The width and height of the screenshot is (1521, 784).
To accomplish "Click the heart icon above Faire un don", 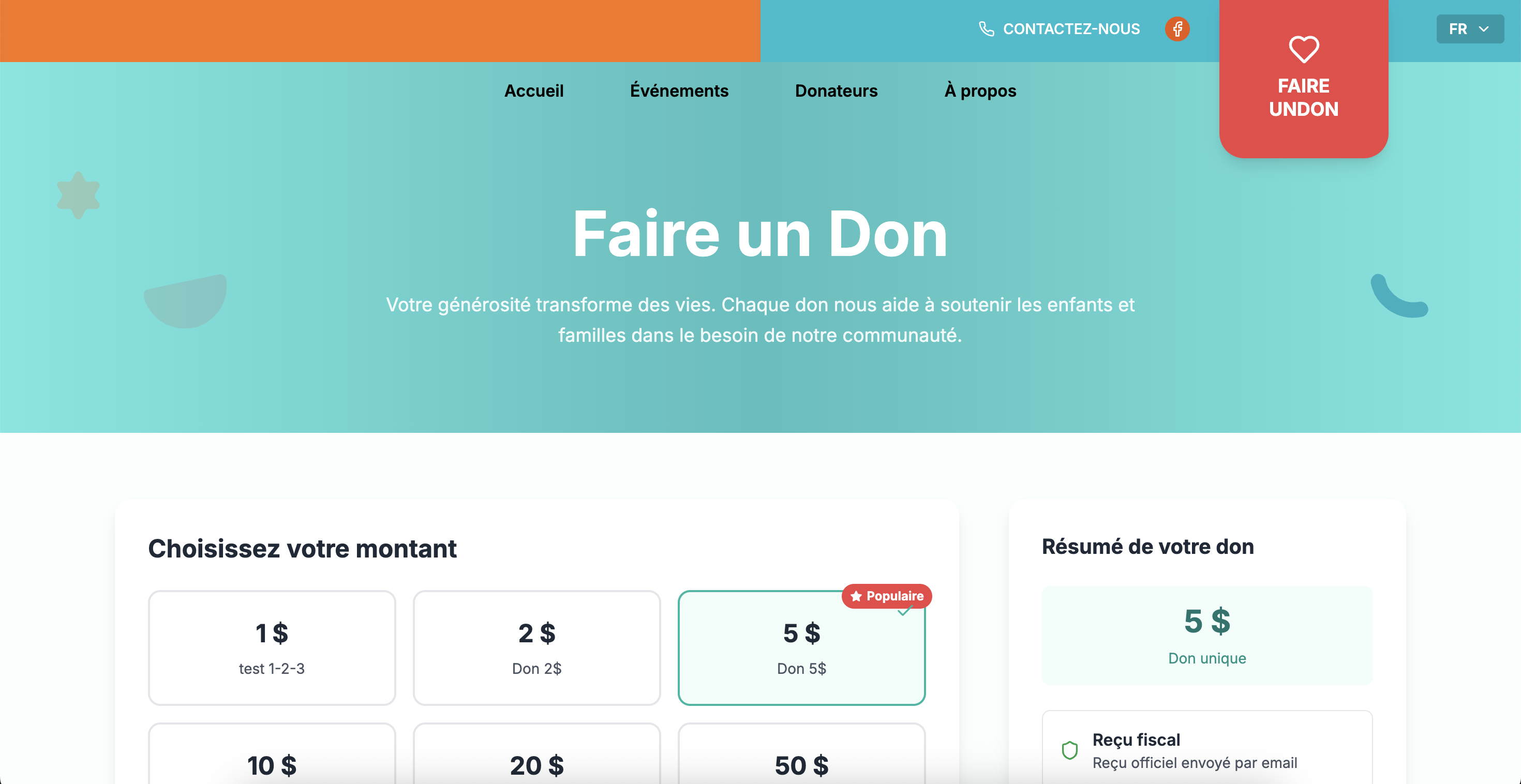I will click(x=1303, y=49).
